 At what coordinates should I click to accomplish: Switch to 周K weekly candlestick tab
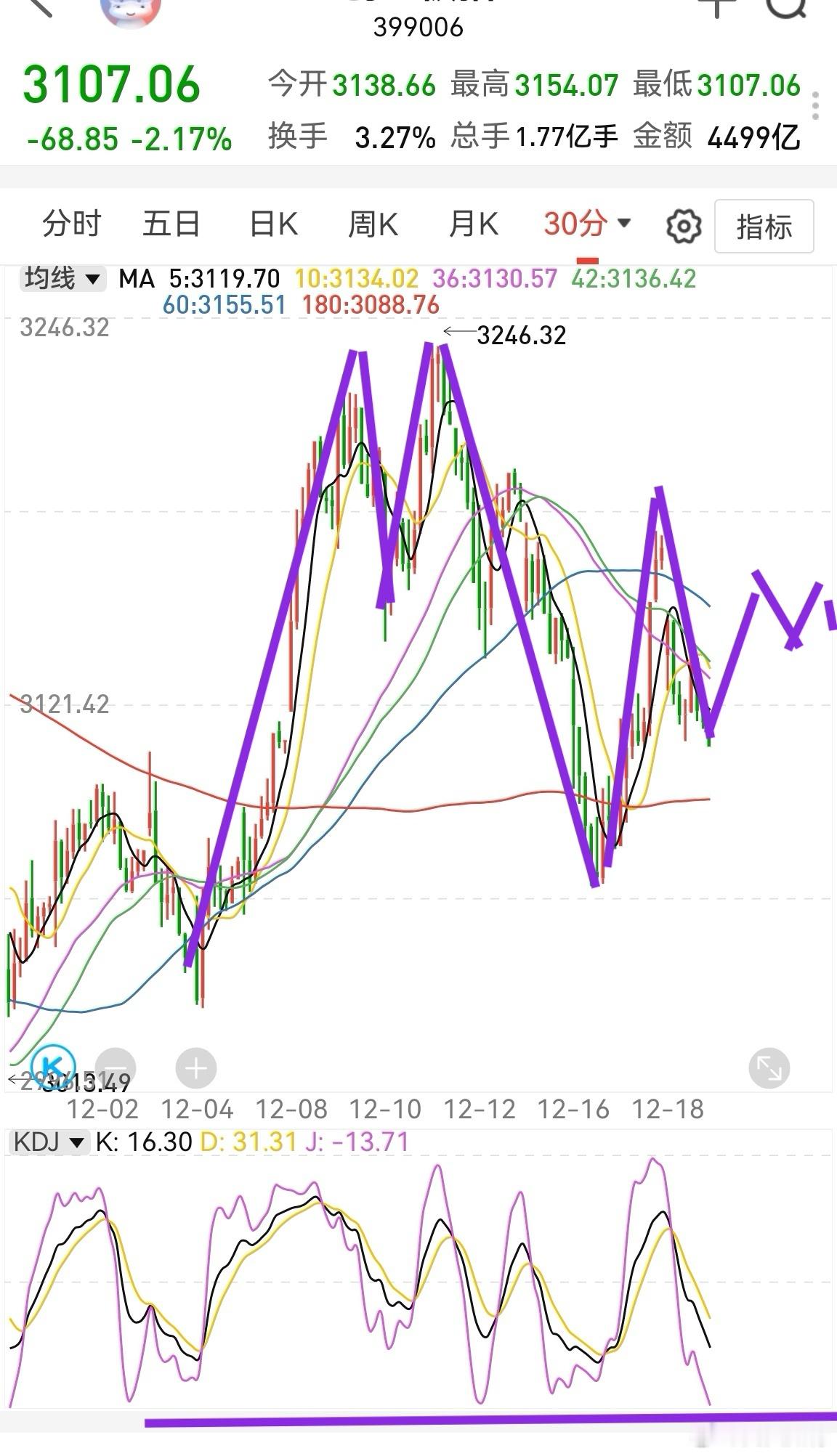[373, 224]
